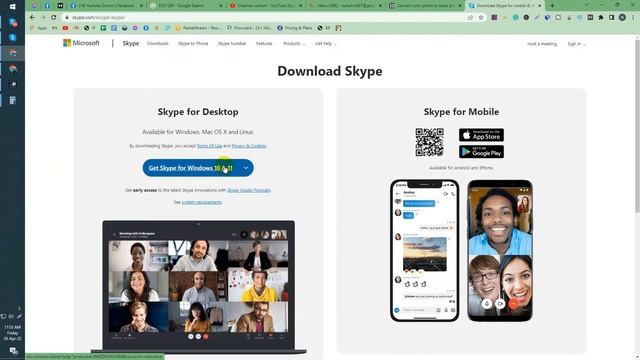
Task: Expand the Get Skype platform options arrow
Action: 246,168
